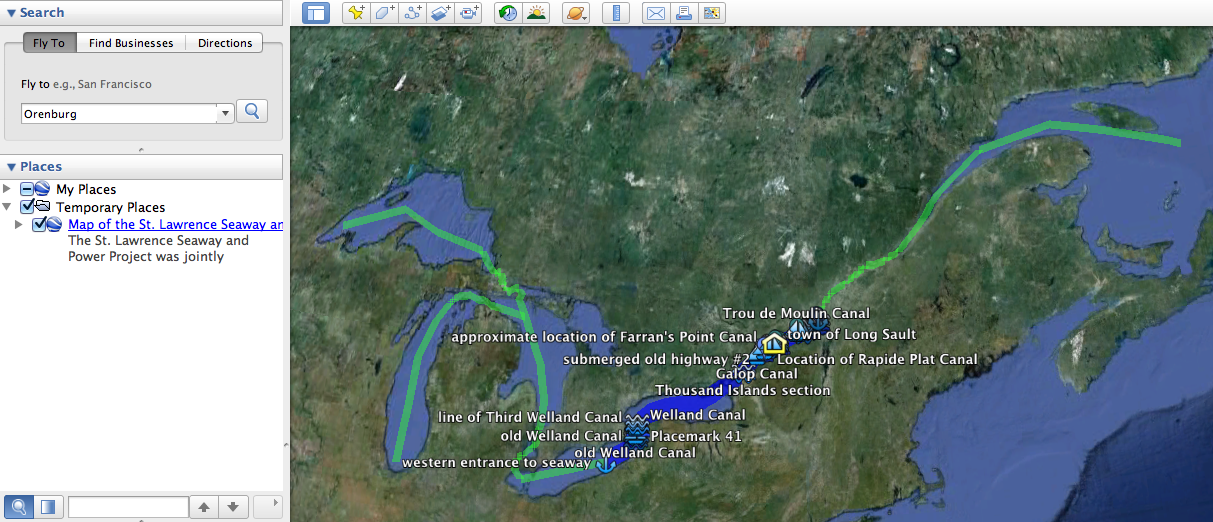Open the Map of the St. Lawrence Seaway link

[175, 224]
